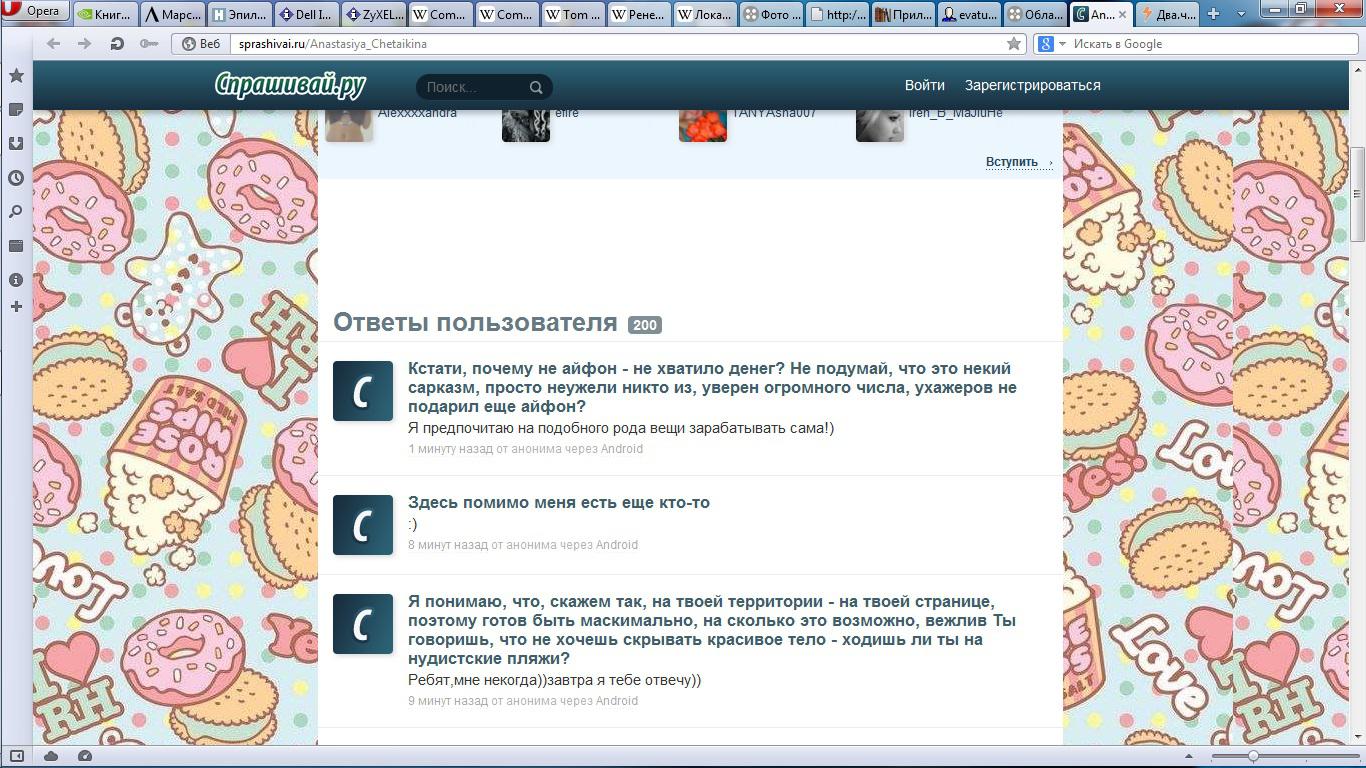Click the '9 минут назад' timestamp
The width and height of the screenshot is (1366, 768).
coord(448,701)
